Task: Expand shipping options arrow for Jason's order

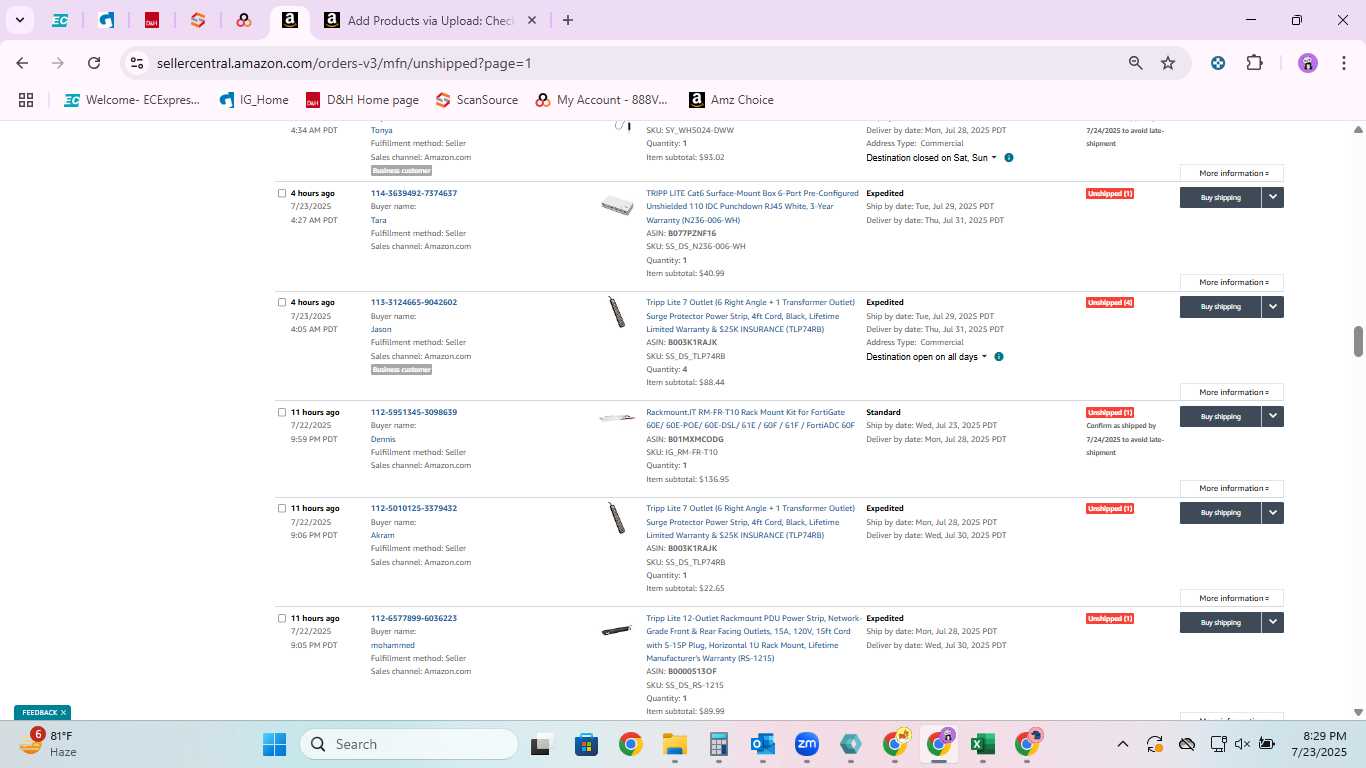Action: [1273, 307]
